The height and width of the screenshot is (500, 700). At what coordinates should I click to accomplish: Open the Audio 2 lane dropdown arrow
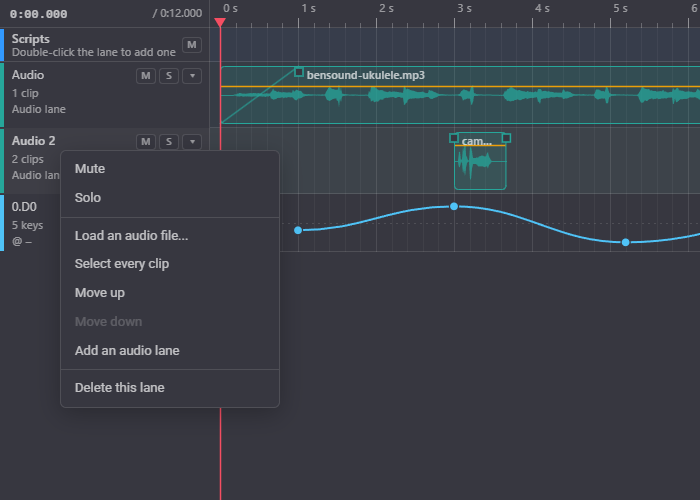pos(192,142)
